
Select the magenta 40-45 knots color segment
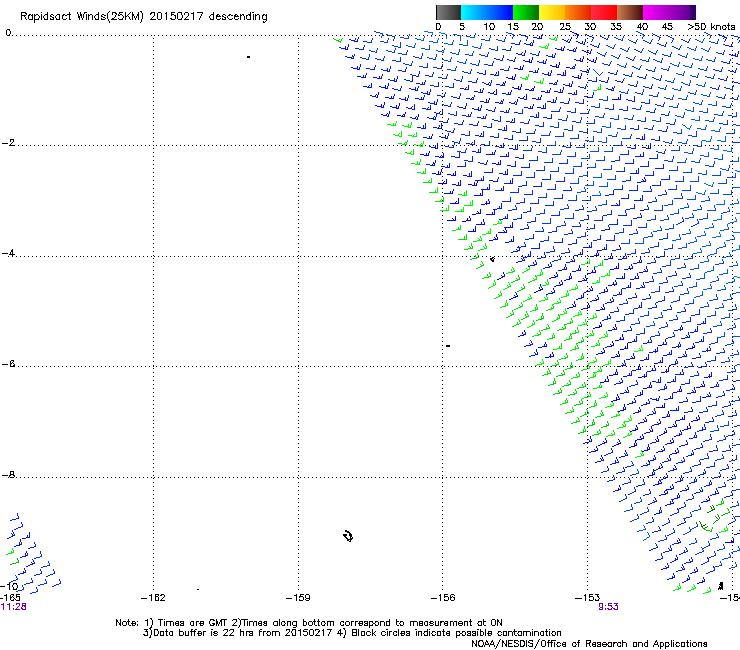656,12
